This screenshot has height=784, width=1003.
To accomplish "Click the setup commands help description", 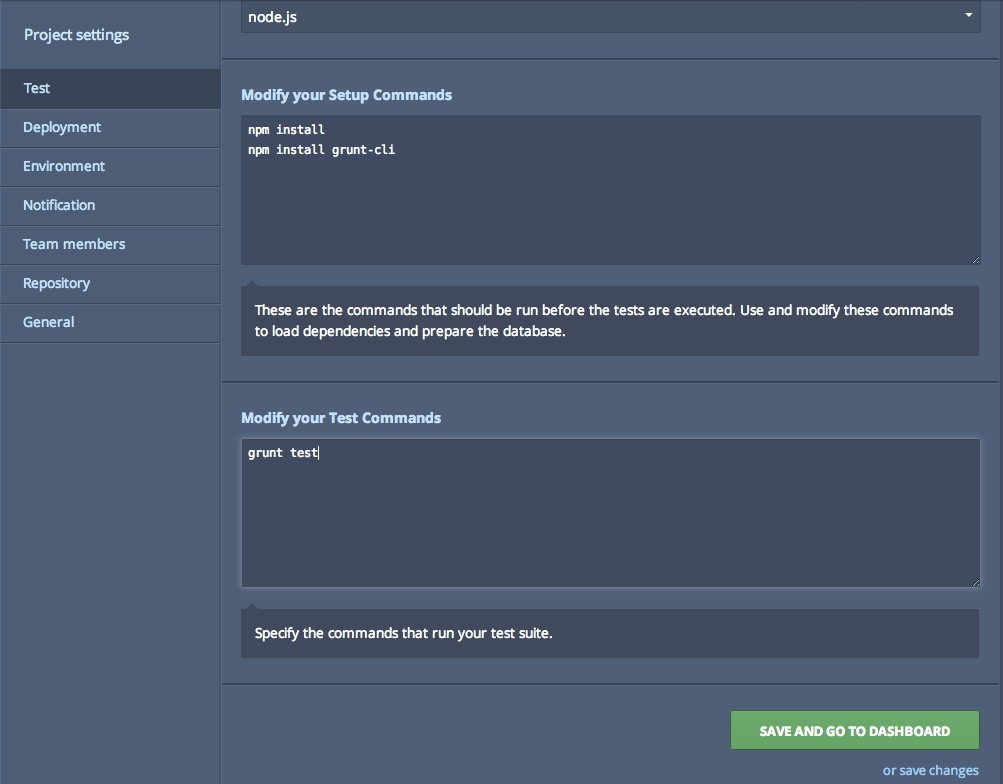I will coord(610,320).
